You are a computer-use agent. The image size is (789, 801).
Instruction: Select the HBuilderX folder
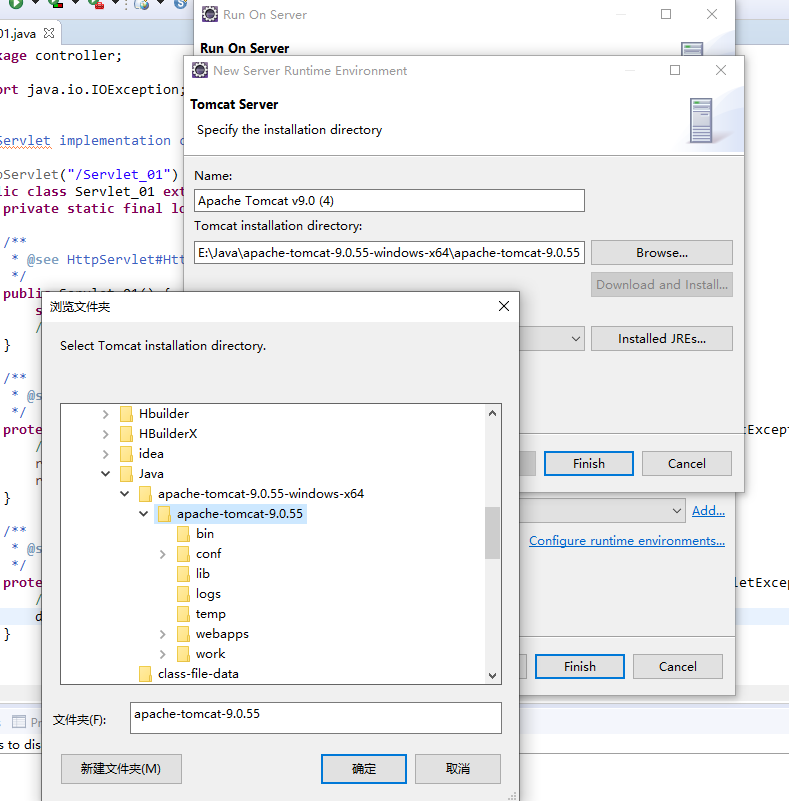pos(168,434)
